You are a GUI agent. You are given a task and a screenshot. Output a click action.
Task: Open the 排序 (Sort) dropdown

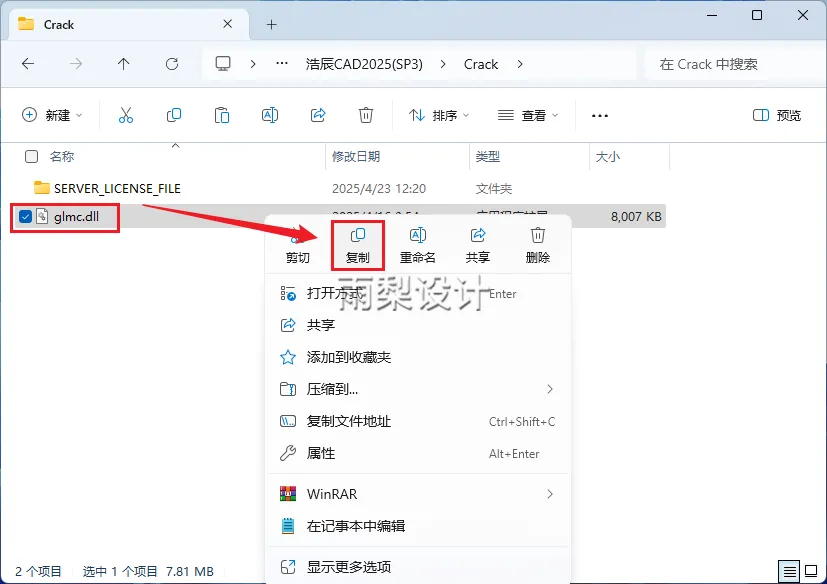439,115
